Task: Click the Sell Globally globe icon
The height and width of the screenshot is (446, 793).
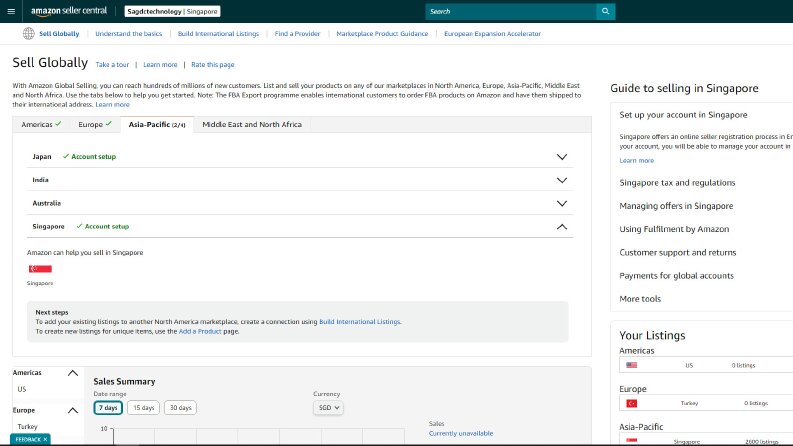Action: (x=29, y=33)
